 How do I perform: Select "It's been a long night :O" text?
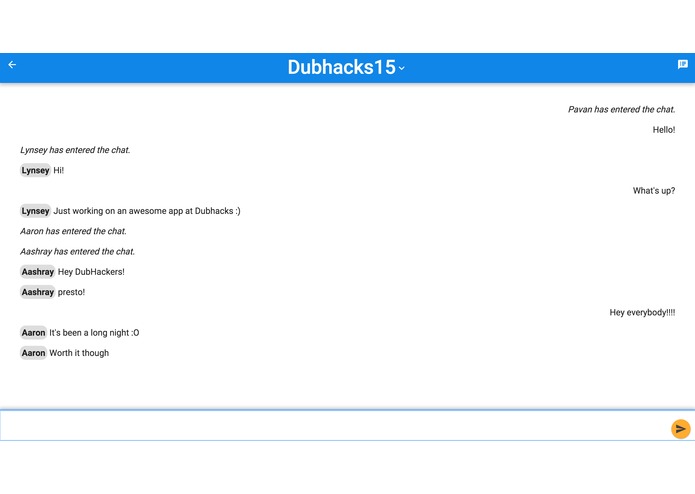pos(94,333)
